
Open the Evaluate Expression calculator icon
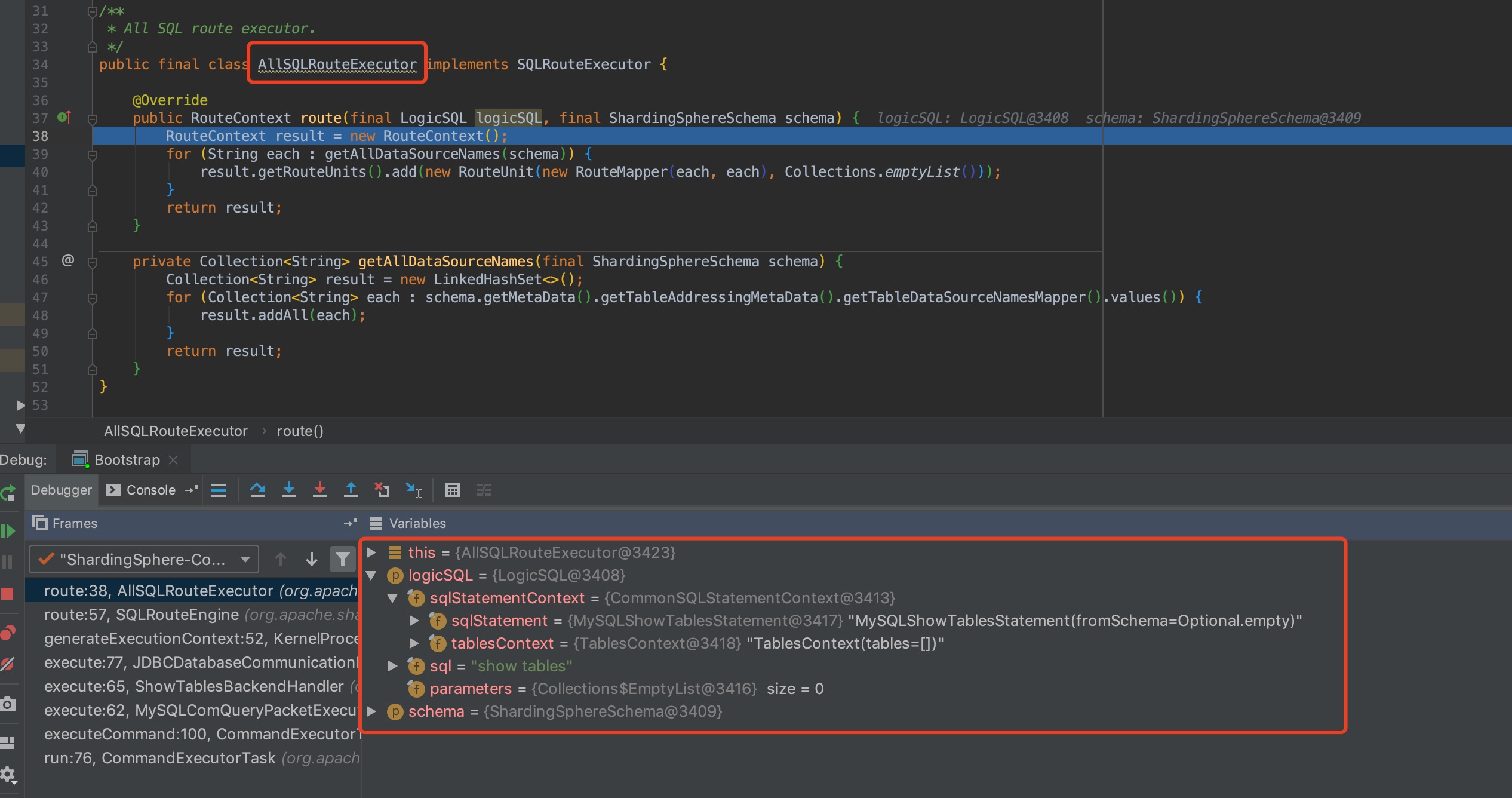[x=453, y=490]
